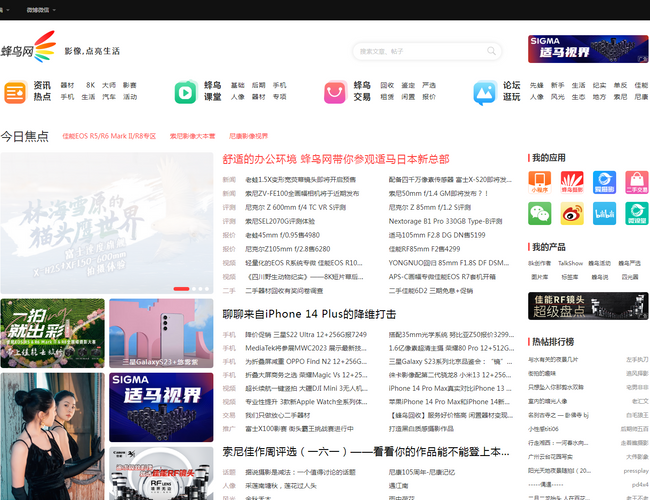
Task: Open article 二手器材回收有奖问卷调查
Action: (284, 291)
